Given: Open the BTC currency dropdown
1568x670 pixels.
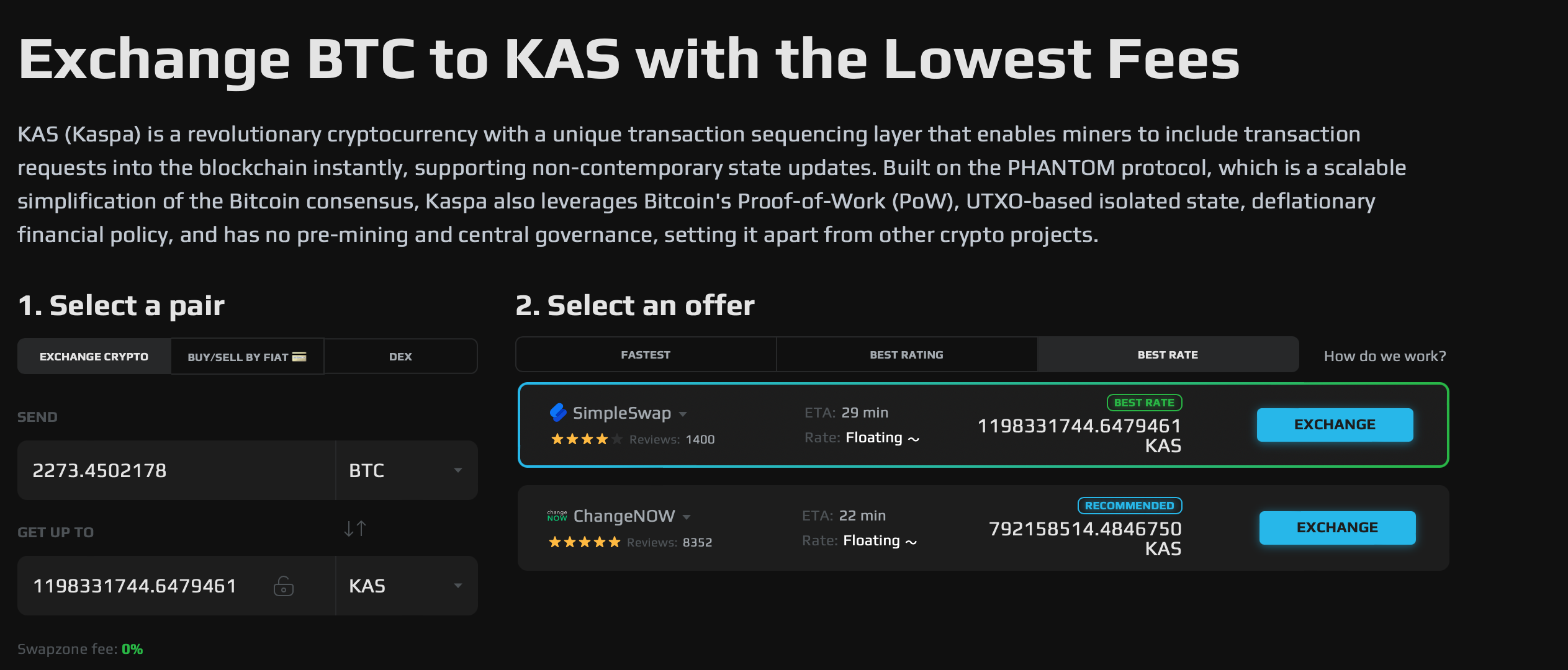Looking at the screenshot, I should click(x=407, y=470).
